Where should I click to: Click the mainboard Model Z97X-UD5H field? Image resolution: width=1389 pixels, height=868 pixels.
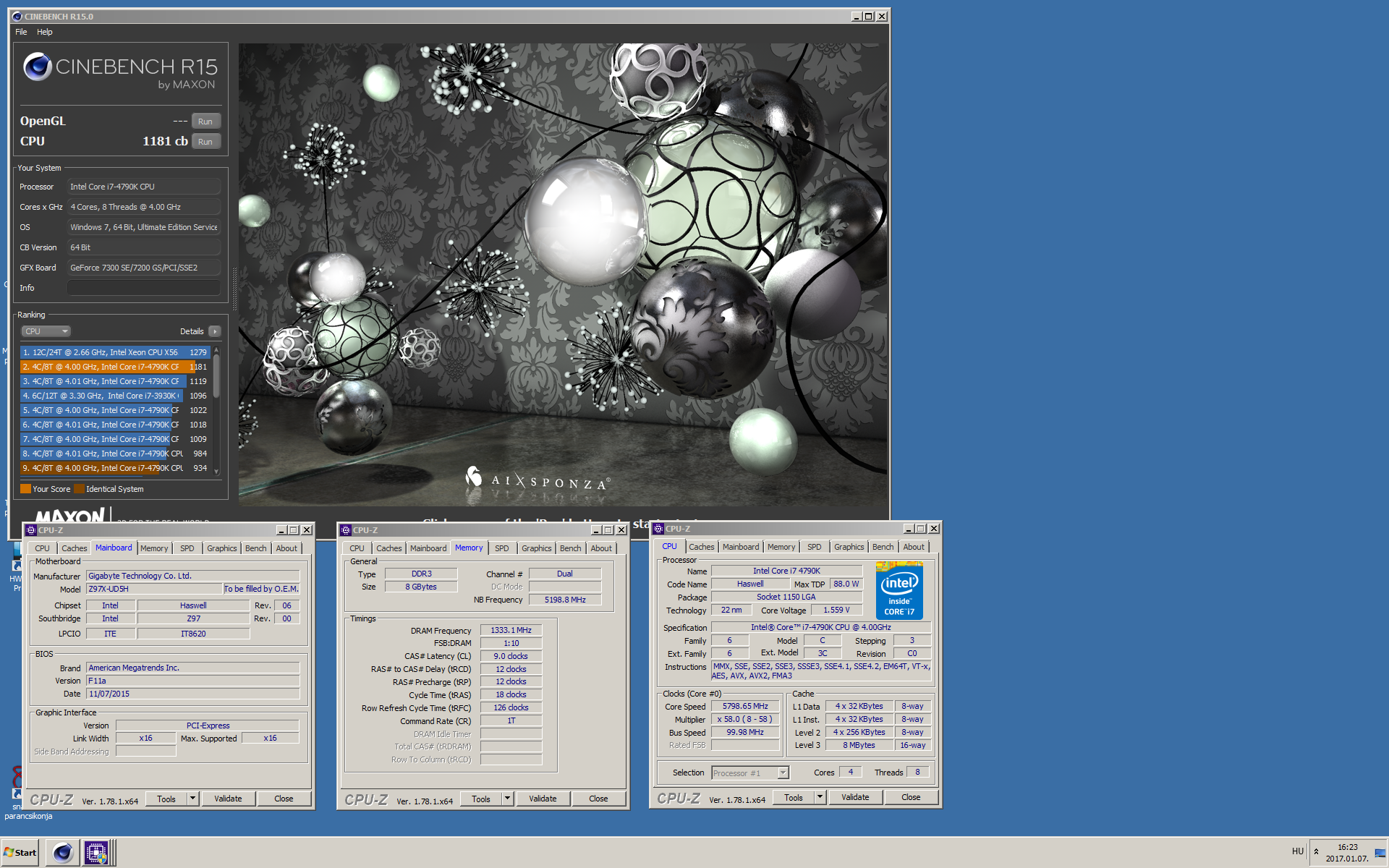click(153, 589)
